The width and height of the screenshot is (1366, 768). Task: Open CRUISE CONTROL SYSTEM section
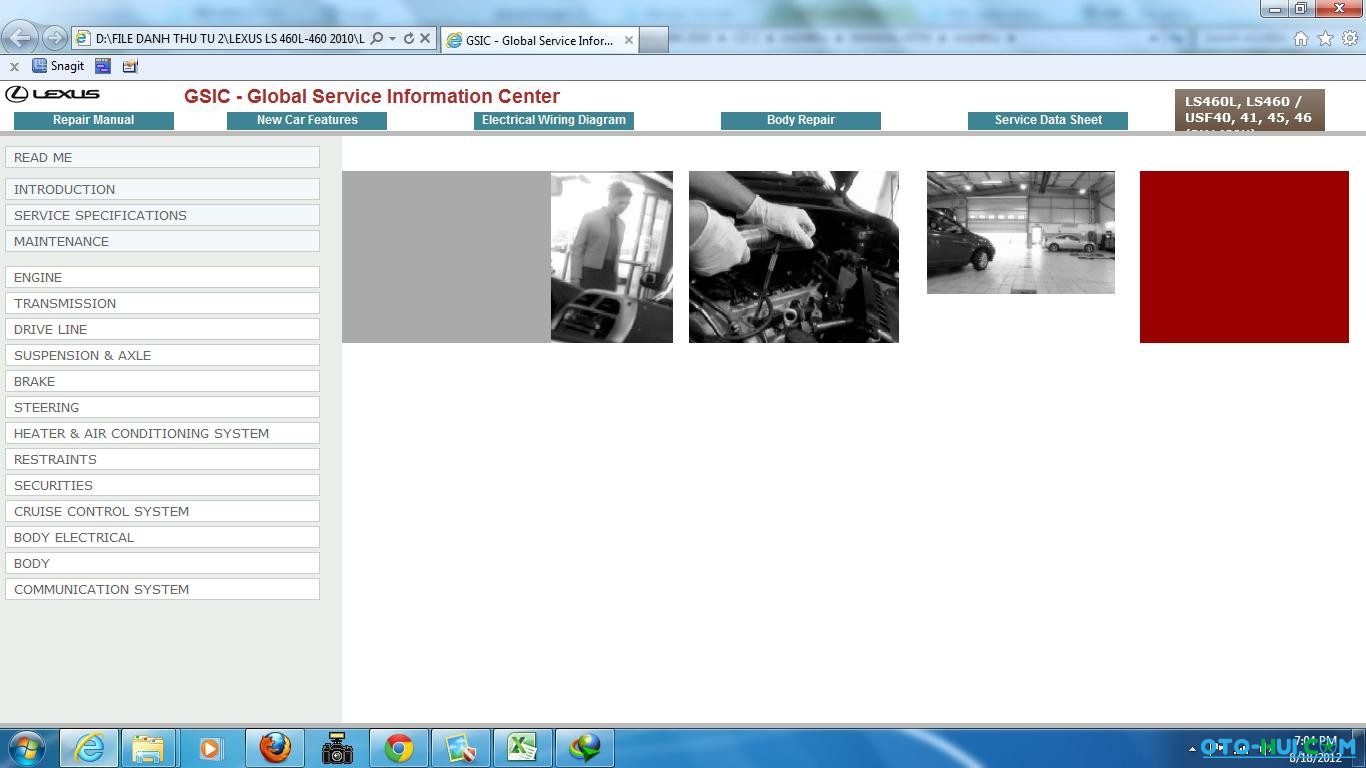click(x=162, y=511)
